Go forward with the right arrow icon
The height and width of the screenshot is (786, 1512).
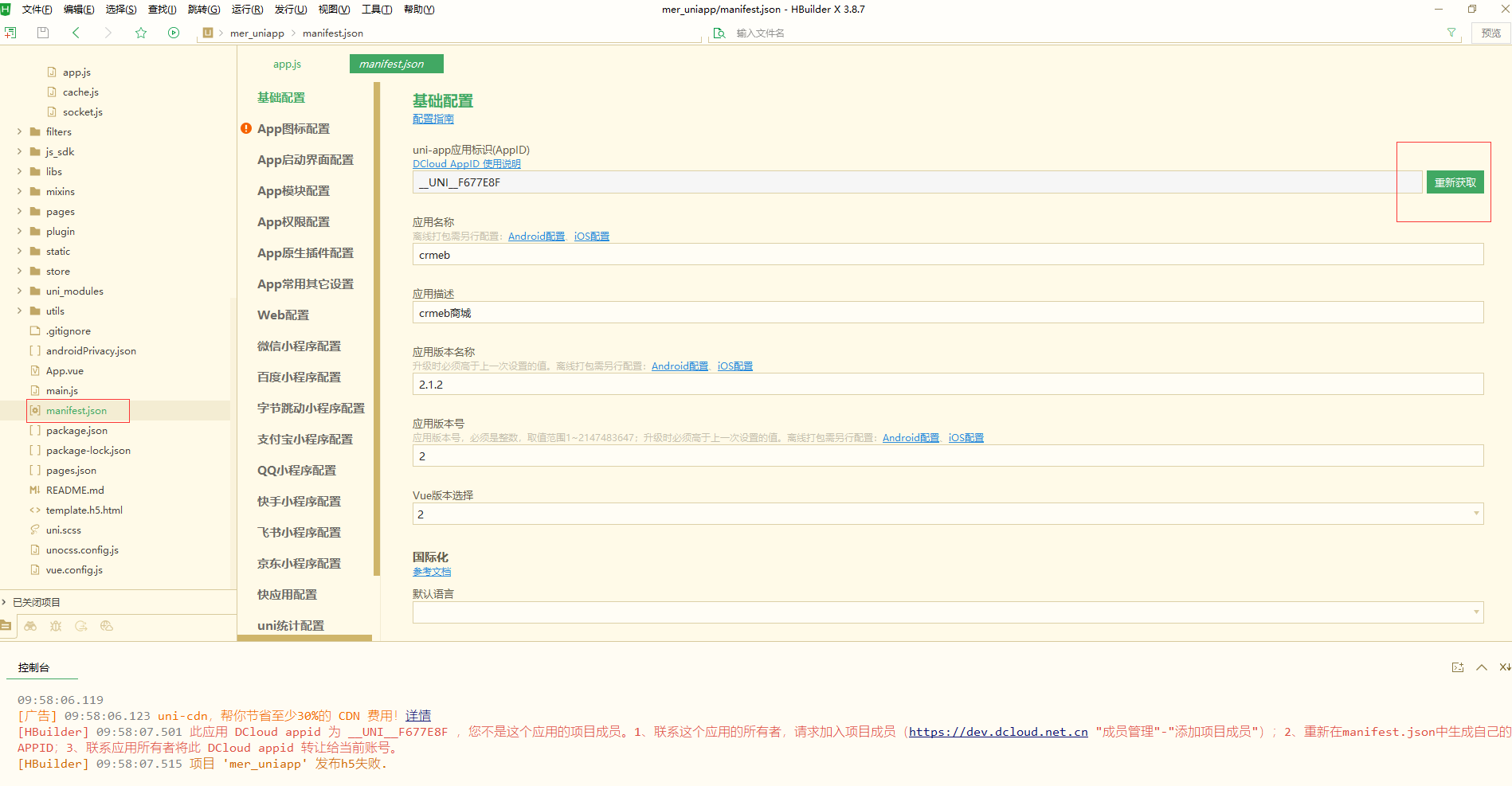click(x=108, y=33)
